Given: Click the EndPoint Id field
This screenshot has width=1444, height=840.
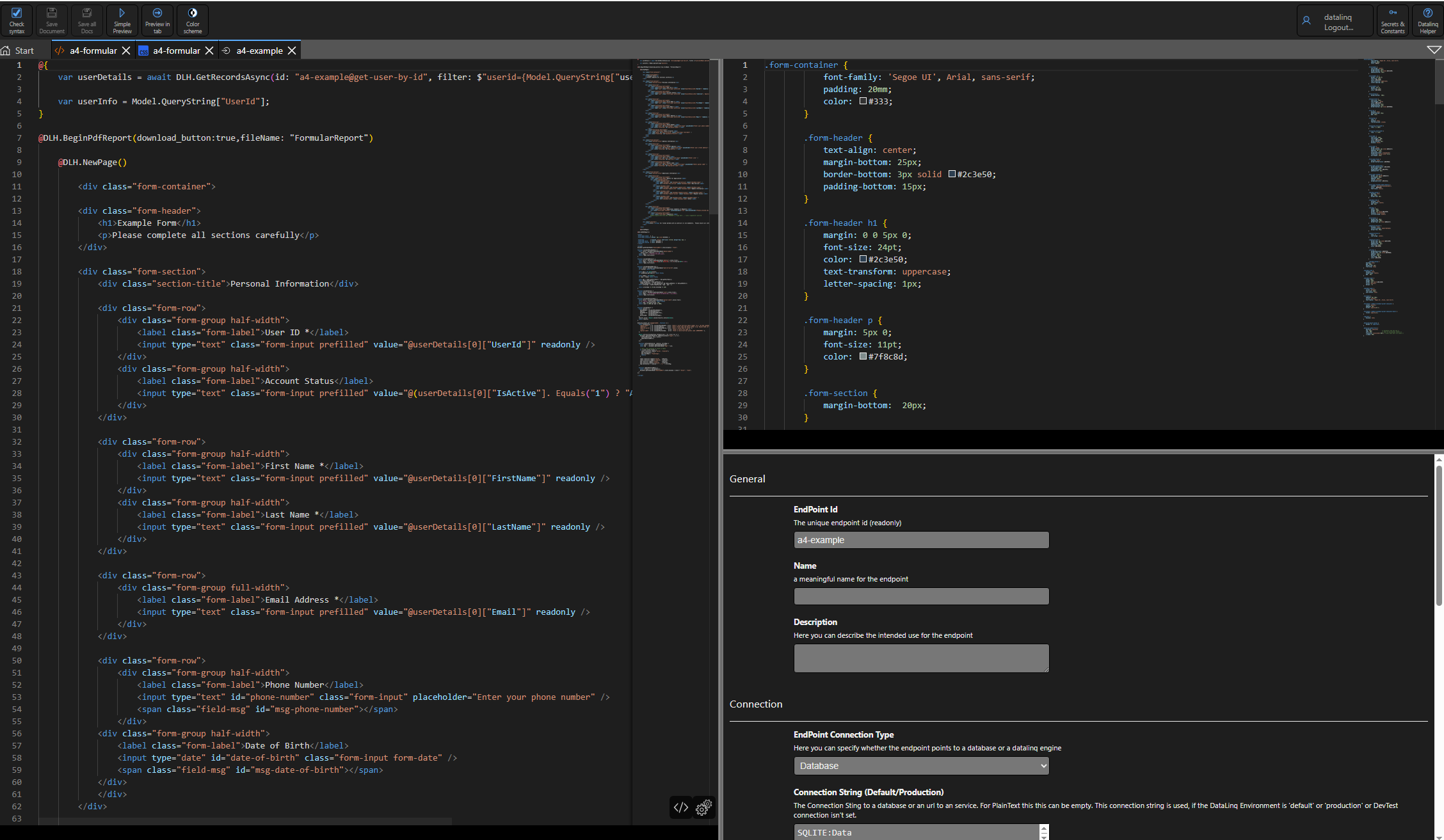Looking at the screenshot, I should (921, 540).
